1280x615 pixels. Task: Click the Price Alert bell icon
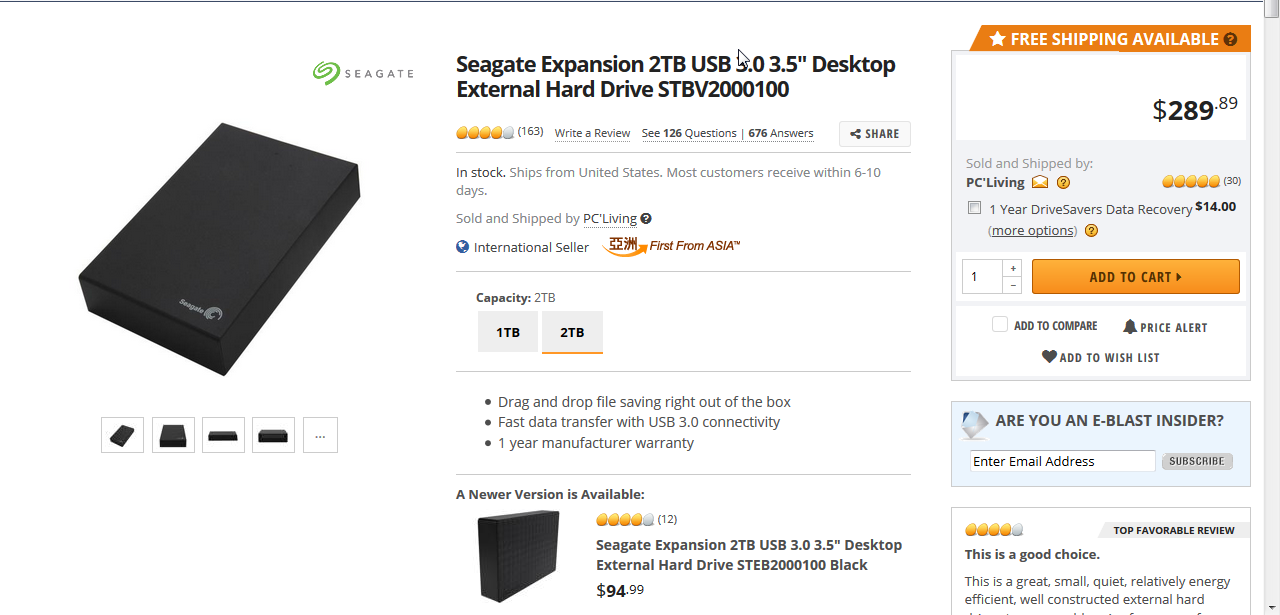click(1130, 327)
